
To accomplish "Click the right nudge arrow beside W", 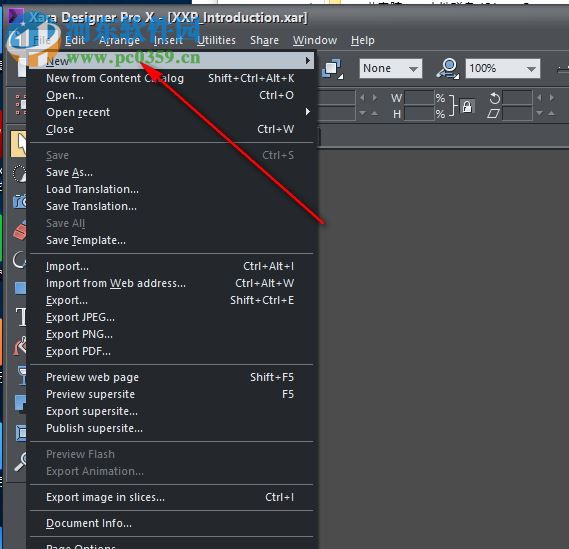I will click(375, 98).
